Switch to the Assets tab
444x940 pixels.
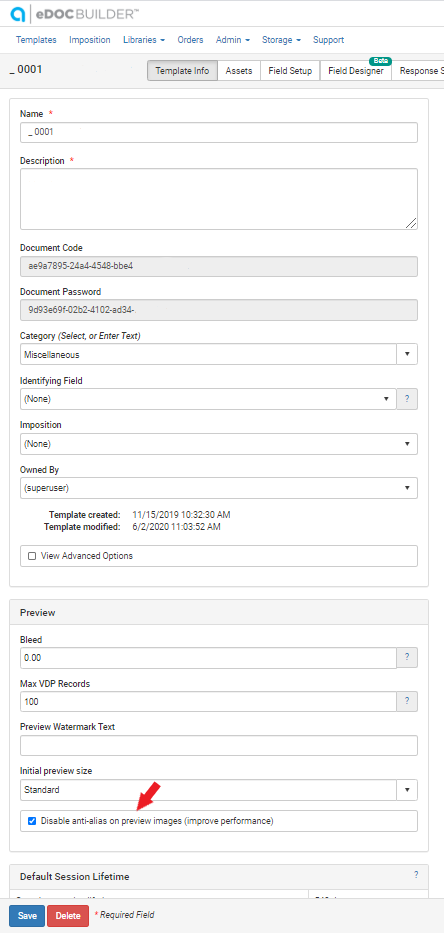(239, 71)
